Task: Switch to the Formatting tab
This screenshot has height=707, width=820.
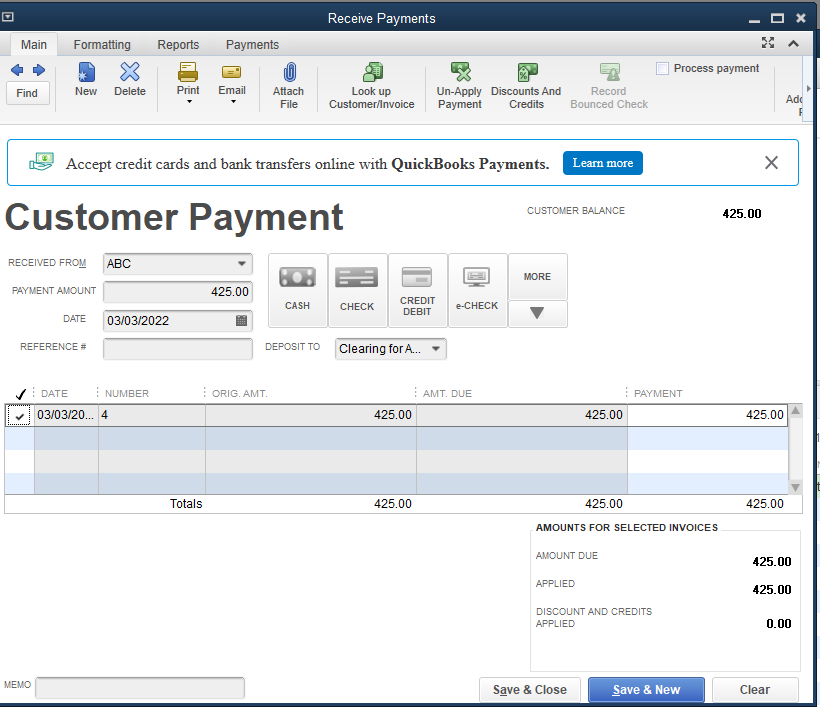Action: point(102,45)
